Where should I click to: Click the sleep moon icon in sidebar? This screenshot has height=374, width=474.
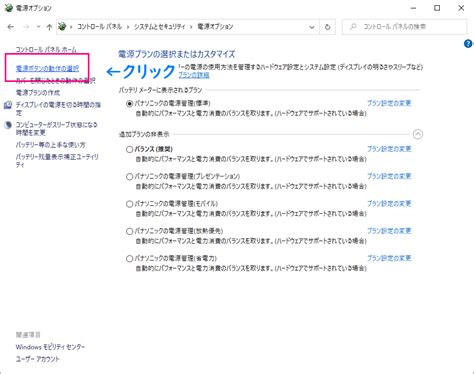coord(8,125)
